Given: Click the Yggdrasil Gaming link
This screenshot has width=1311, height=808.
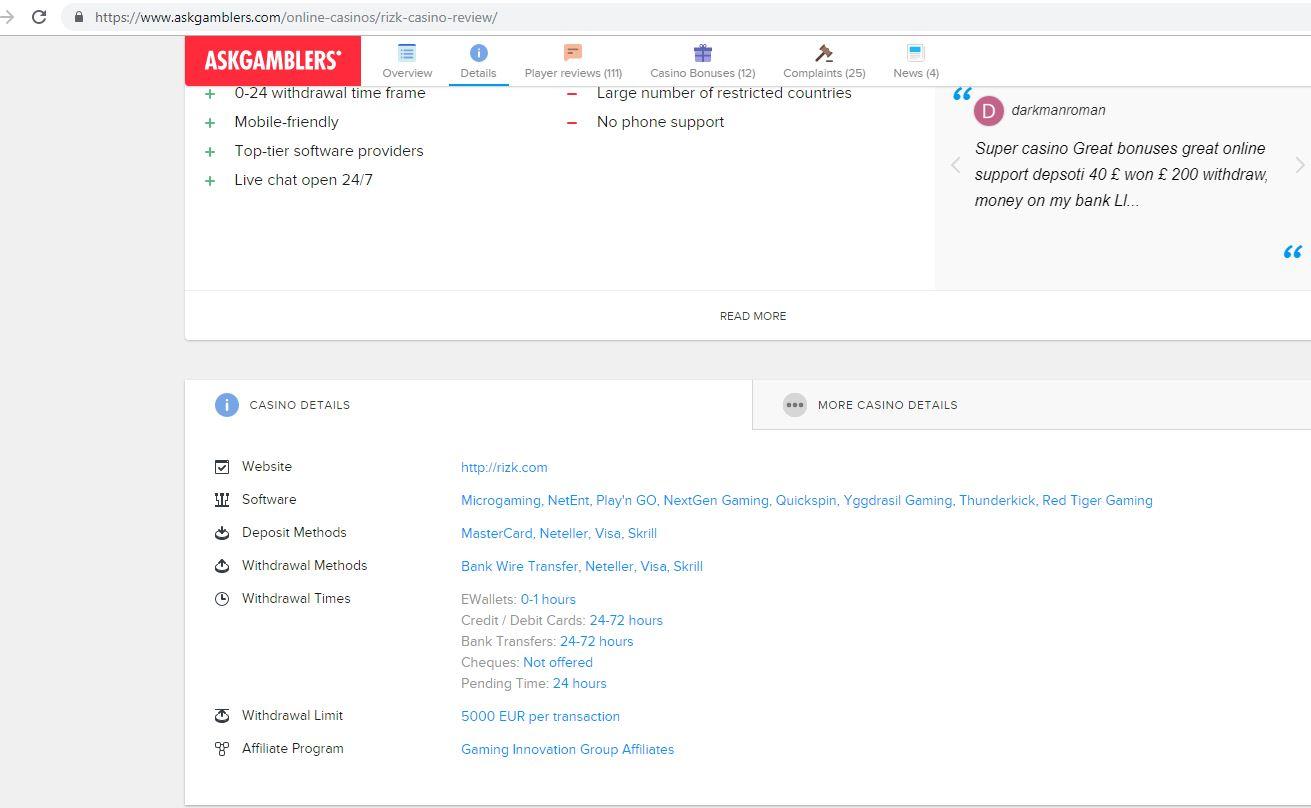Looking at the screenshot, I should point(897,500).
